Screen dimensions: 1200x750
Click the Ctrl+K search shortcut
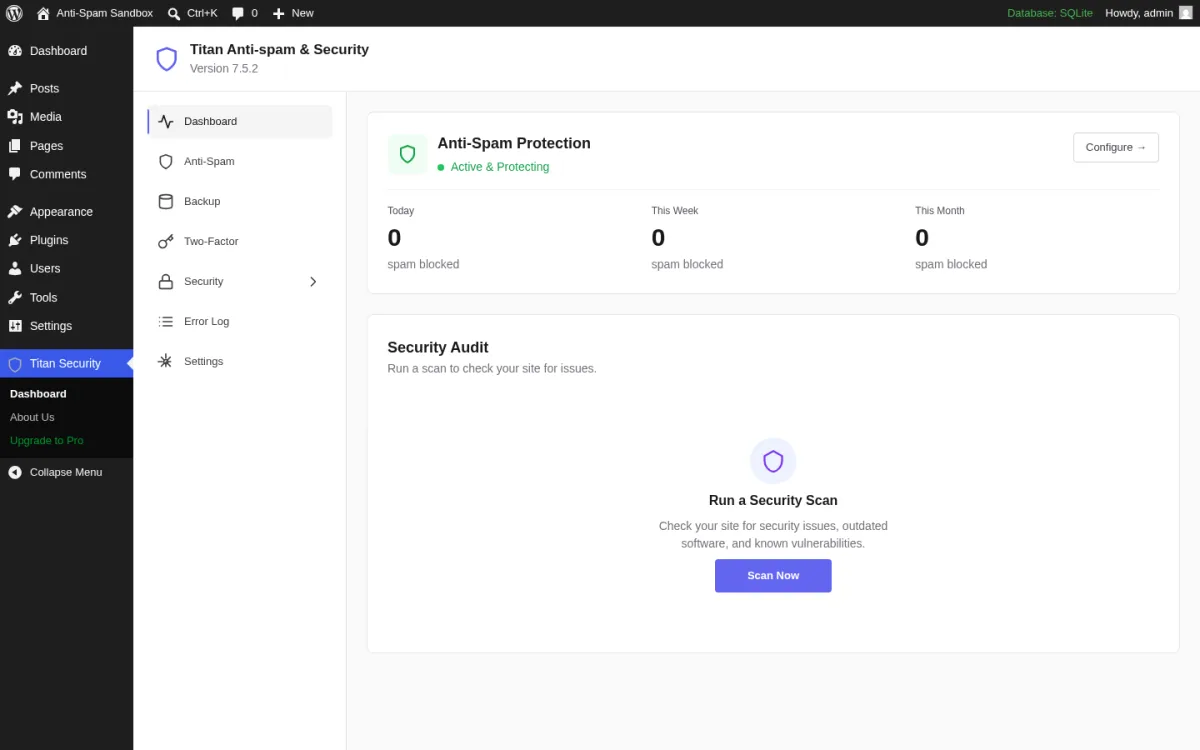[x=202, y=13]
